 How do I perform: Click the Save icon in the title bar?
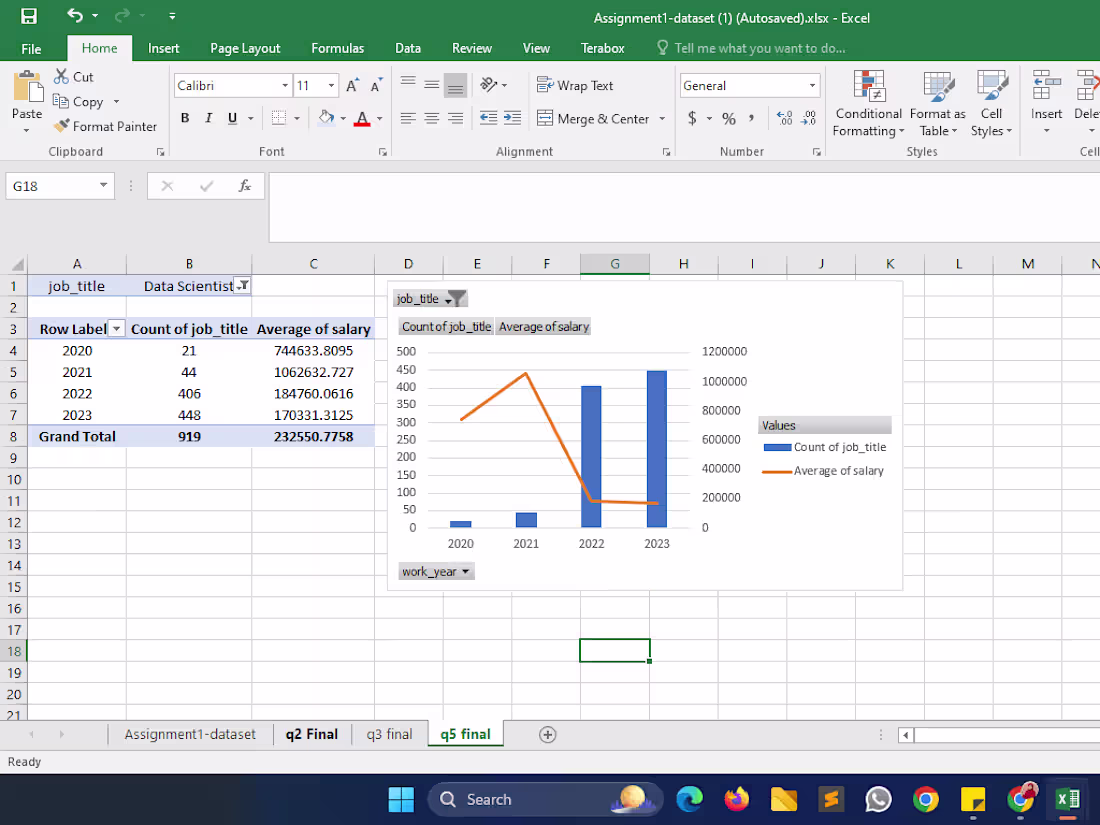[29, 16]
